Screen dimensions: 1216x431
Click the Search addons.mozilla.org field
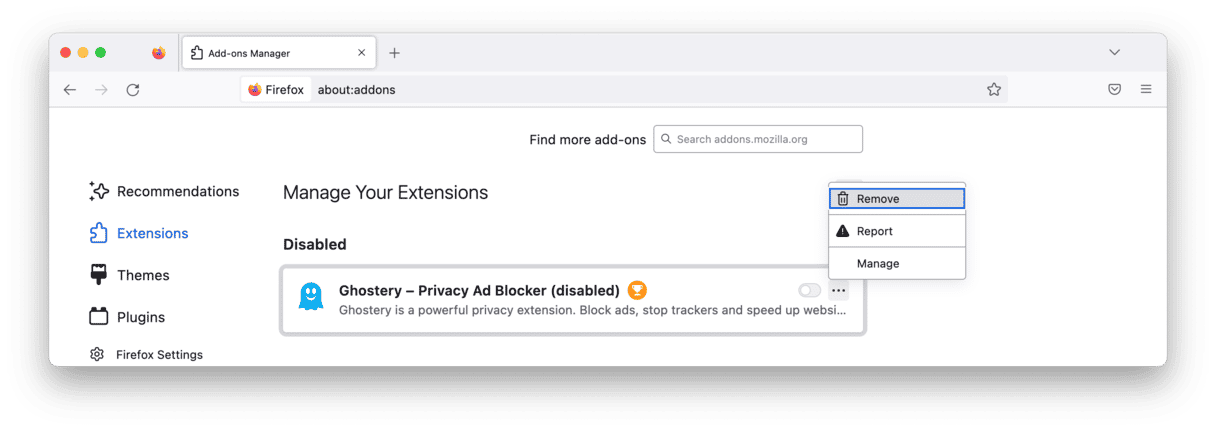pos(758,139)
